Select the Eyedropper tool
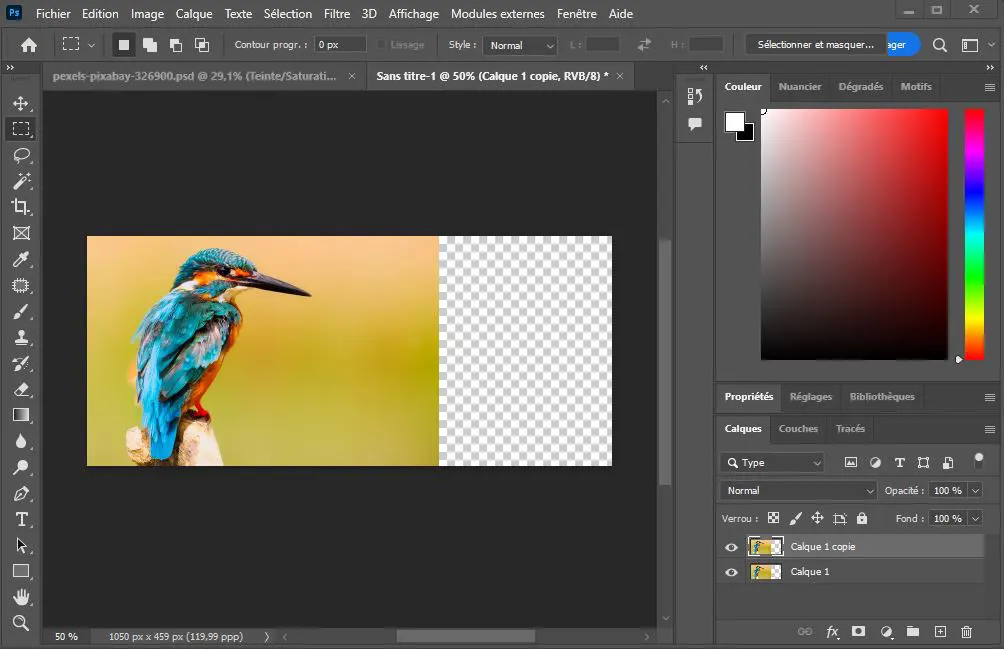This screenshot has height=649, width=1004. point(21,259)
